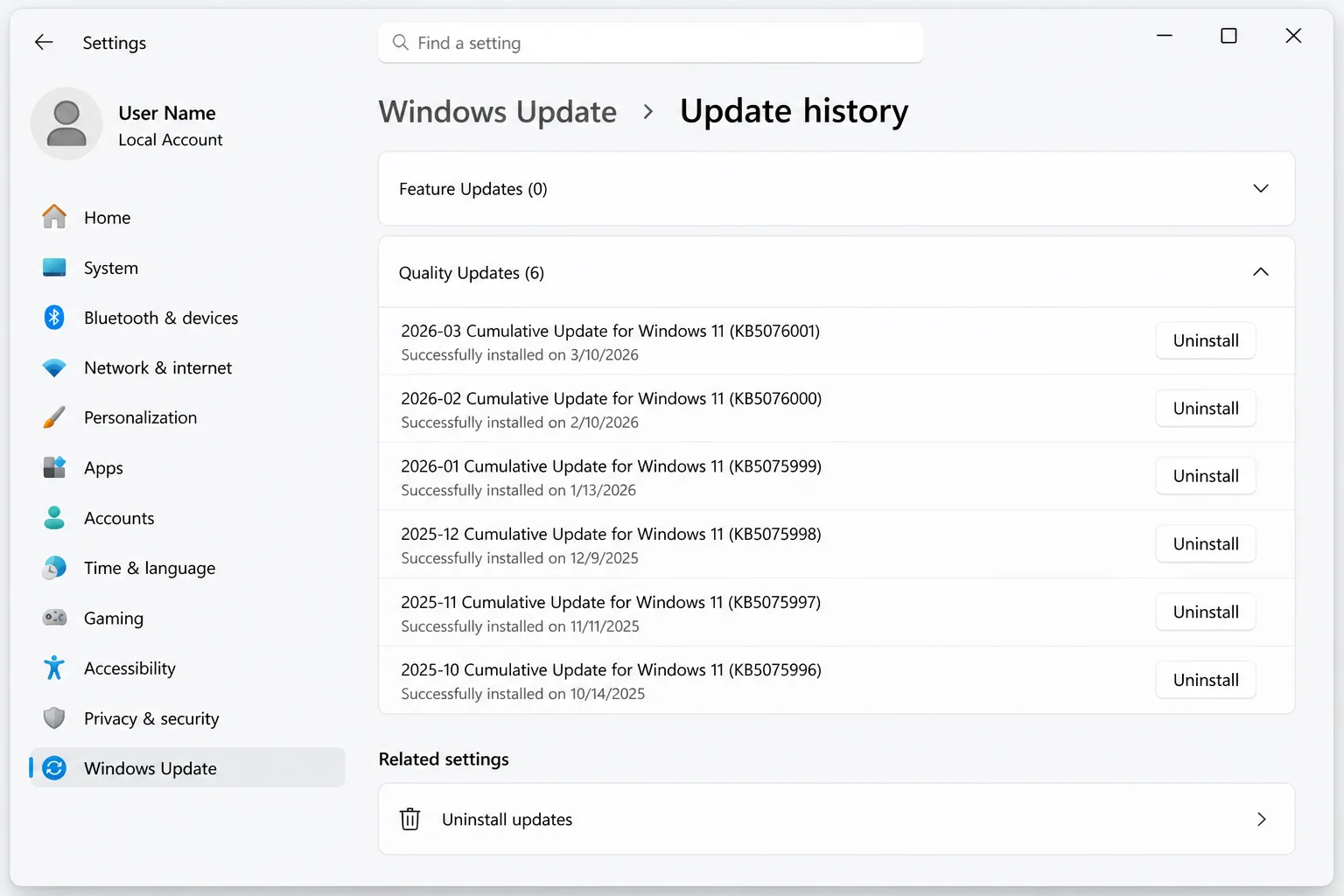Click User Name account label
This screenshot has width=1344, height=896.
pos(167,113)
